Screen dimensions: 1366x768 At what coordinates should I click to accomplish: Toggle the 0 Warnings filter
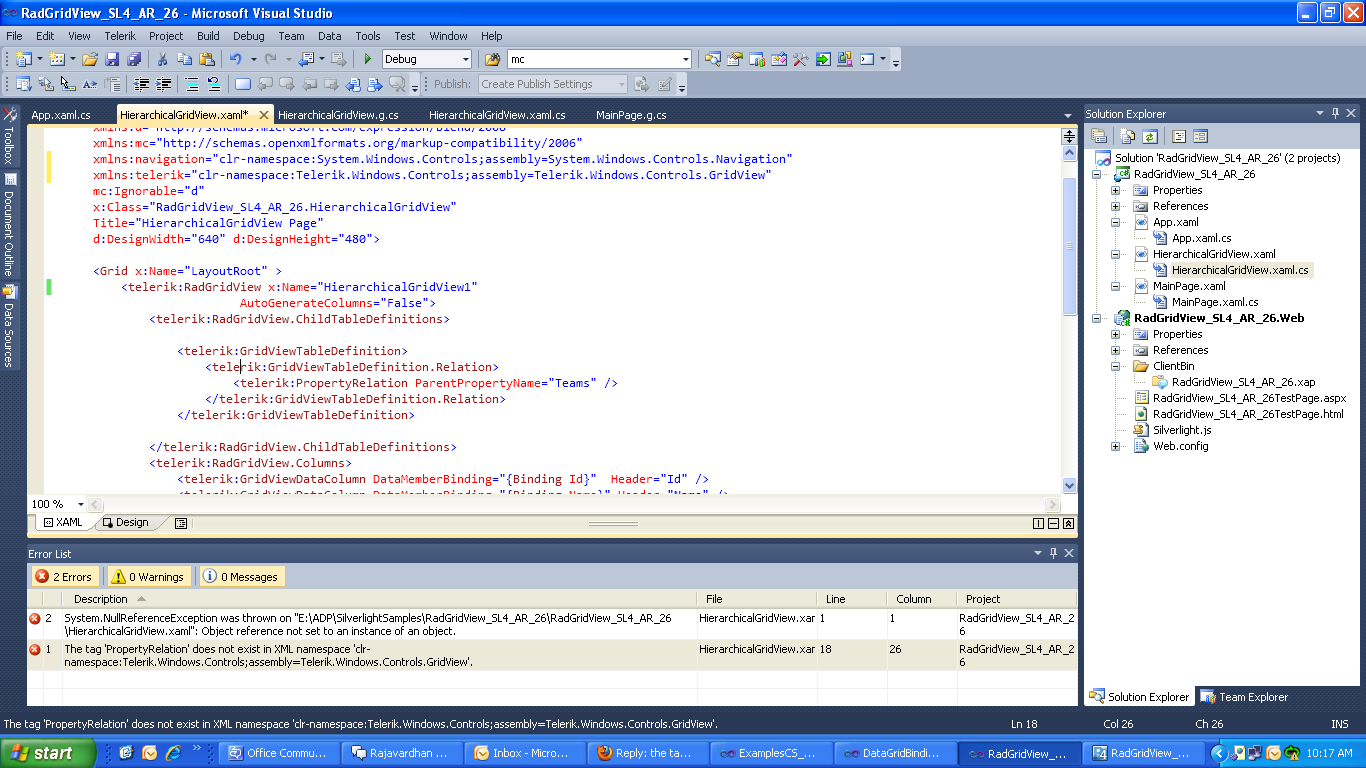(x=148, y=577)
